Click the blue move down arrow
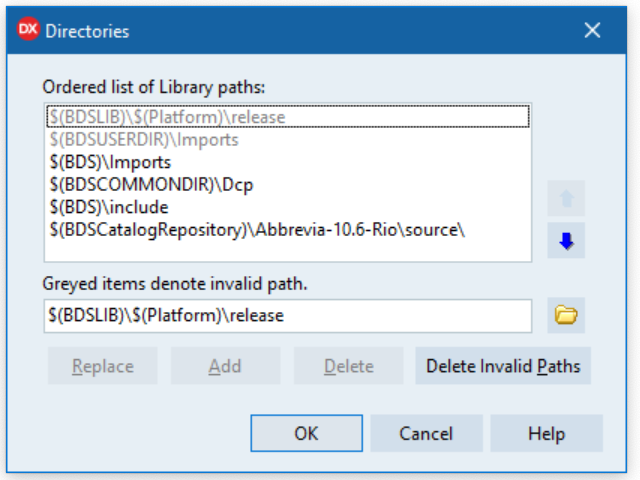 (566, 241)
